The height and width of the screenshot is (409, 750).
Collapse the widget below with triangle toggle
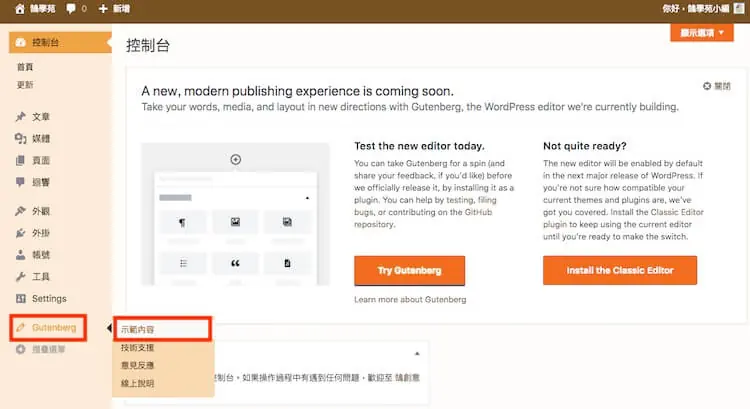(x=417, y=354)
